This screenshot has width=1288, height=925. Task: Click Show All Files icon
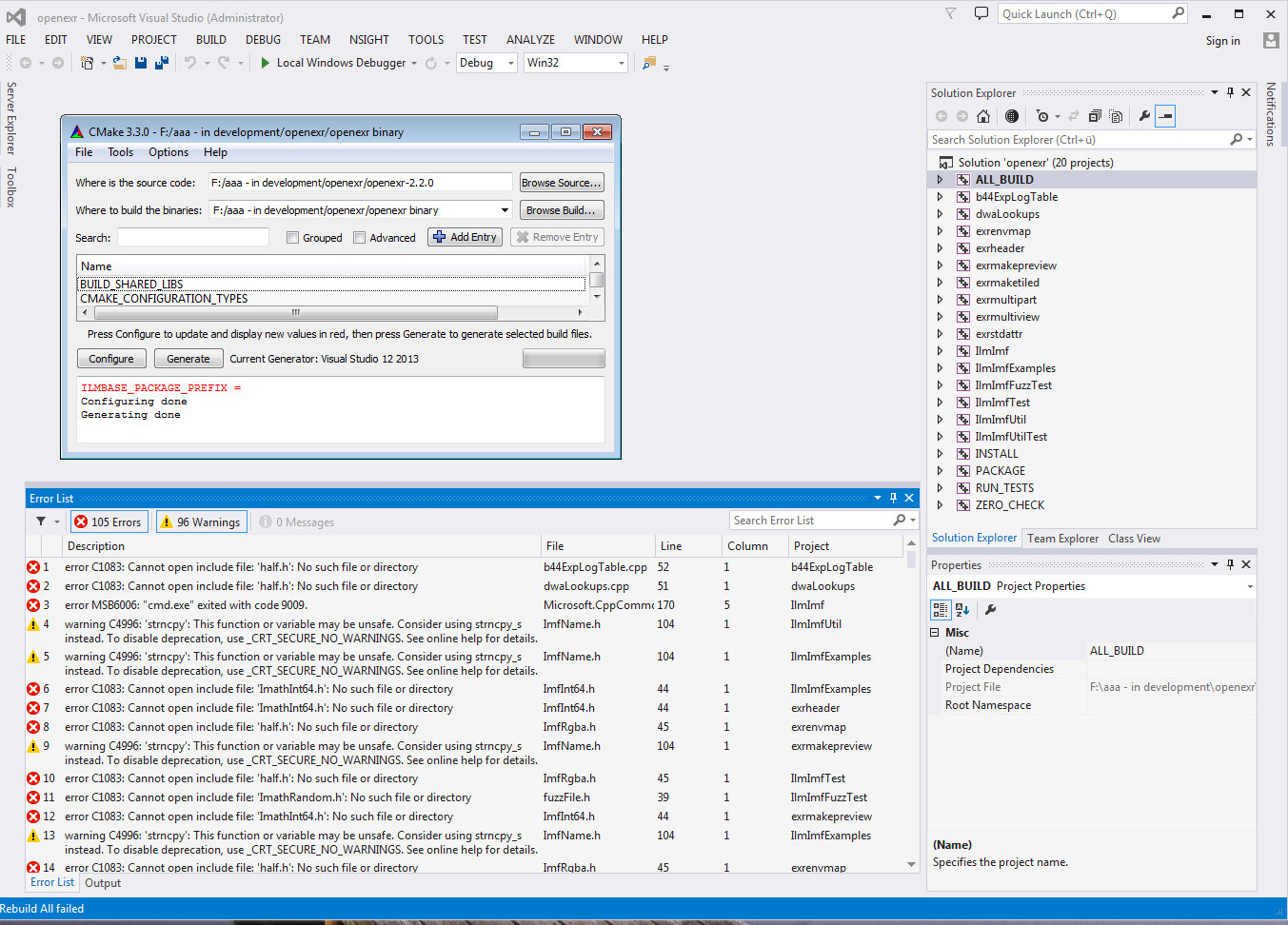pyautogui.click(x=1116, y=116)
